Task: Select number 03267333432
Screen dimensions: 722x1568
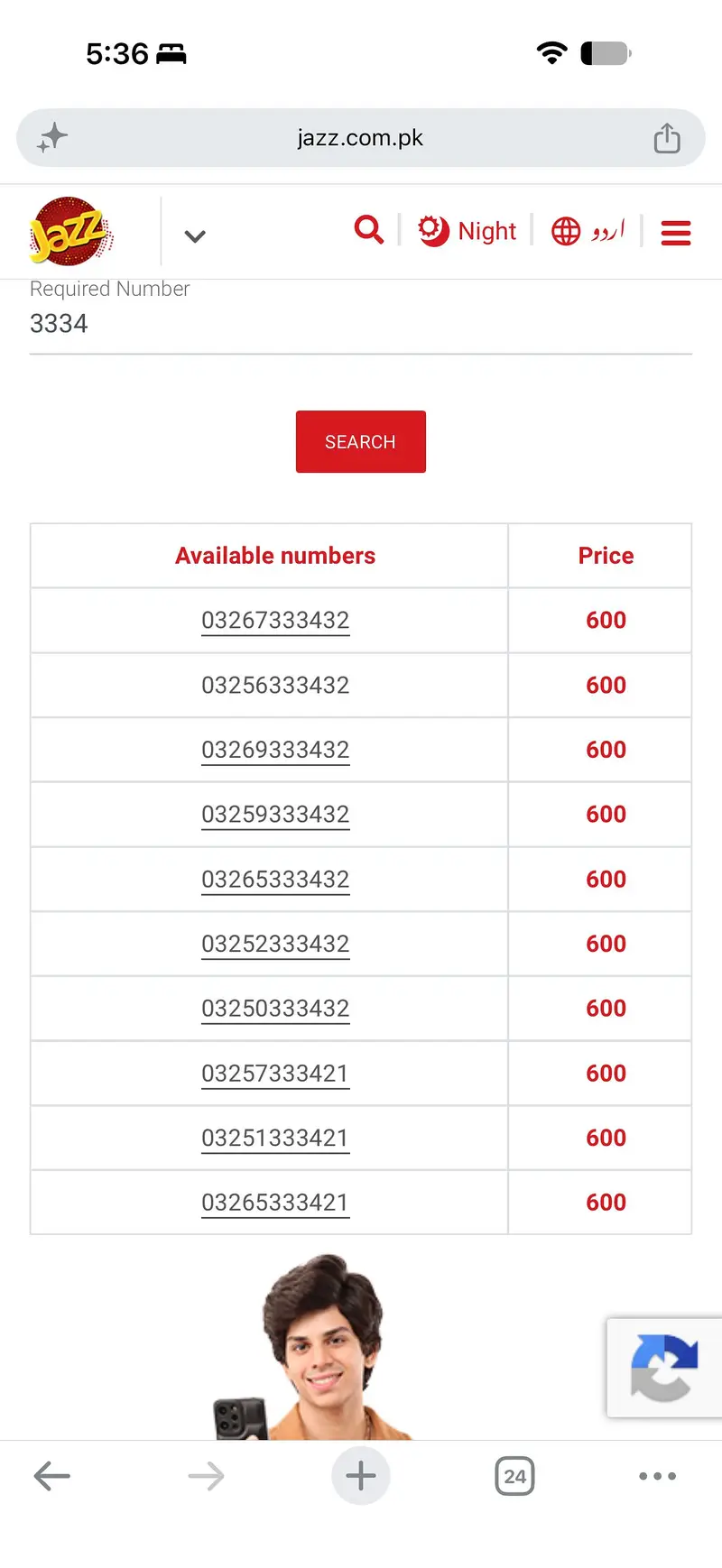Action: pyautogui.click(x=275, y=621)
